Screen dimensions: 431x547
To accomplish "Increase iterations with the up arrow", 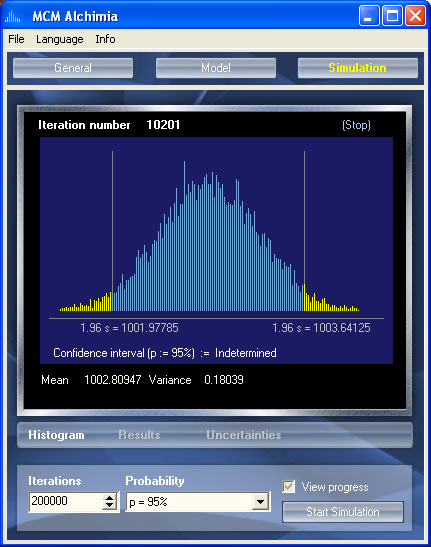I will [110, 497].
